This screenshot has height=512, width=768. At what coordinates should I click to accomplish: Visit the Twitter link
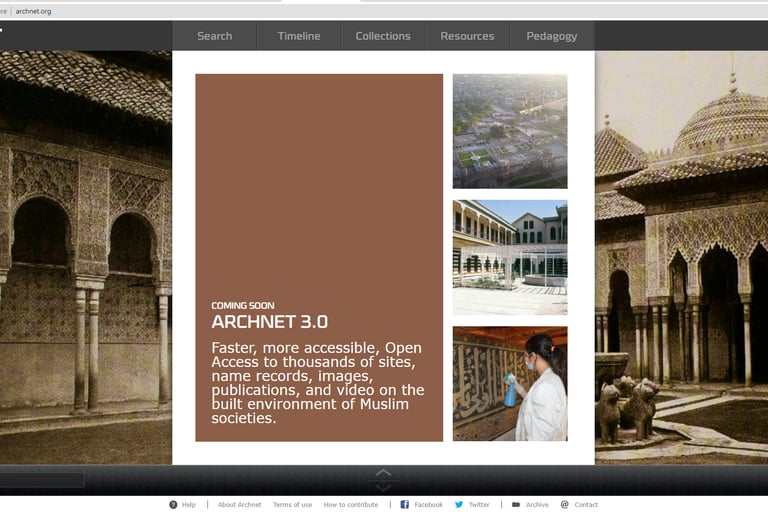tap(479, 505)
